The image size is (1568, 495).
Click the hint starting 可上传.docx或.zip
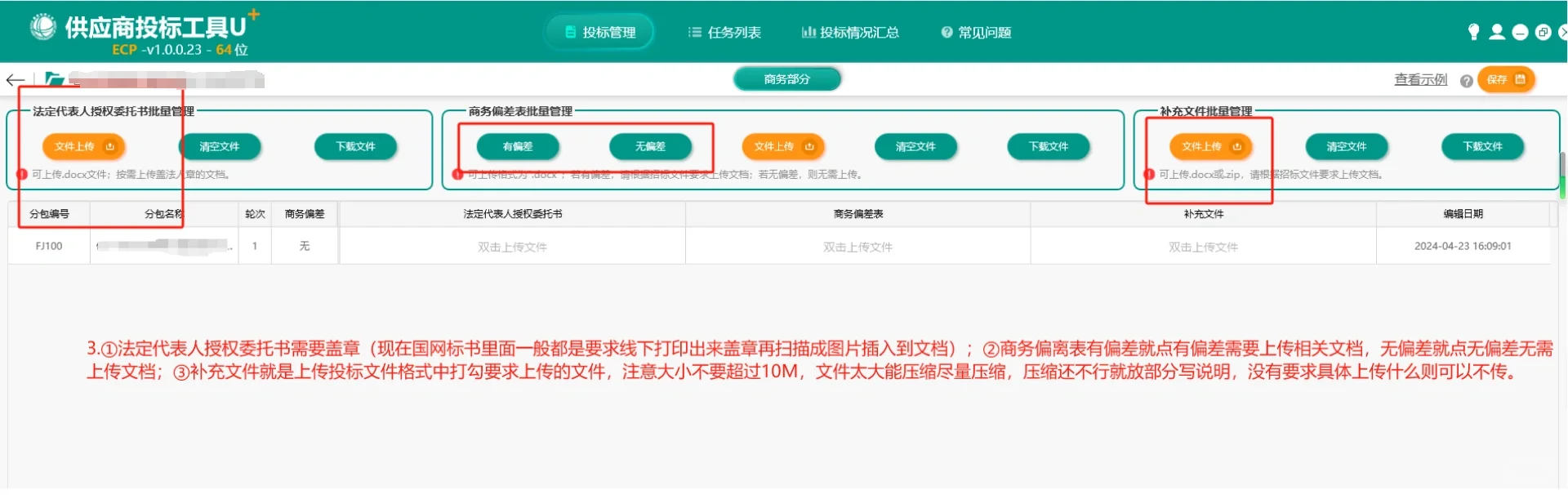pyautogui.click(x=1271, y=175)
